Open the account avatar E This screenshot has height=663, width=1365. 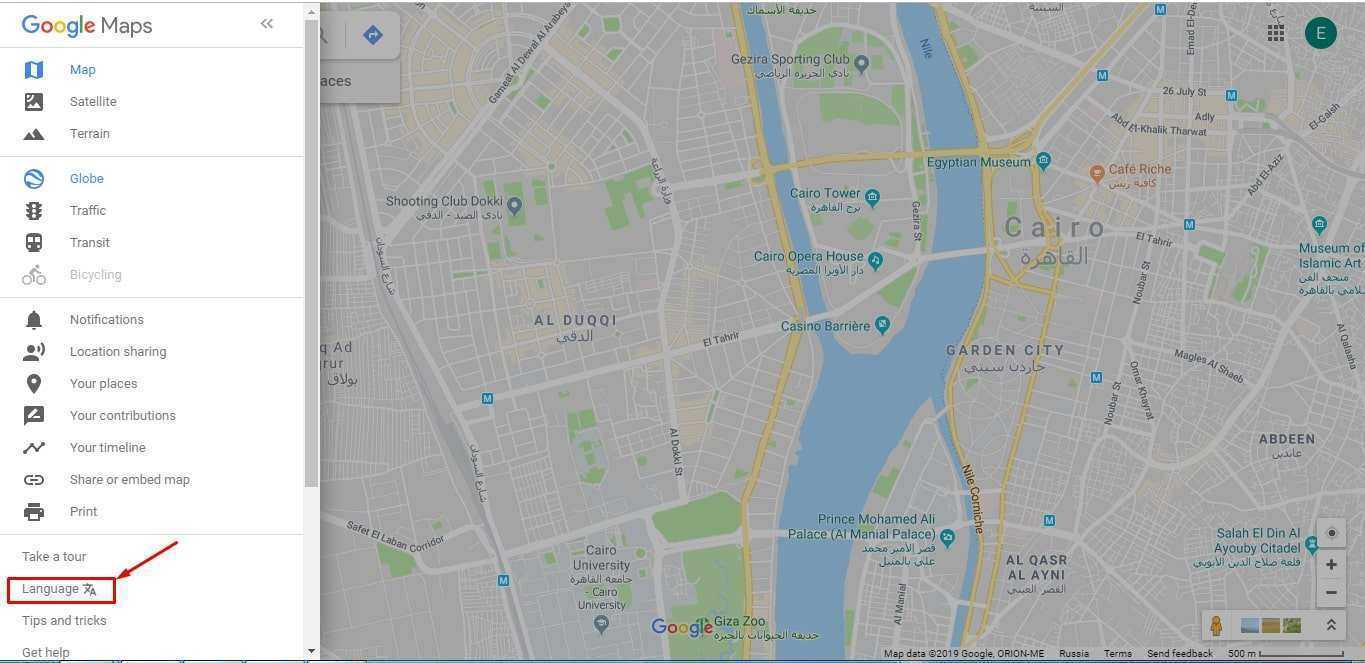[x=1320, y=33]
